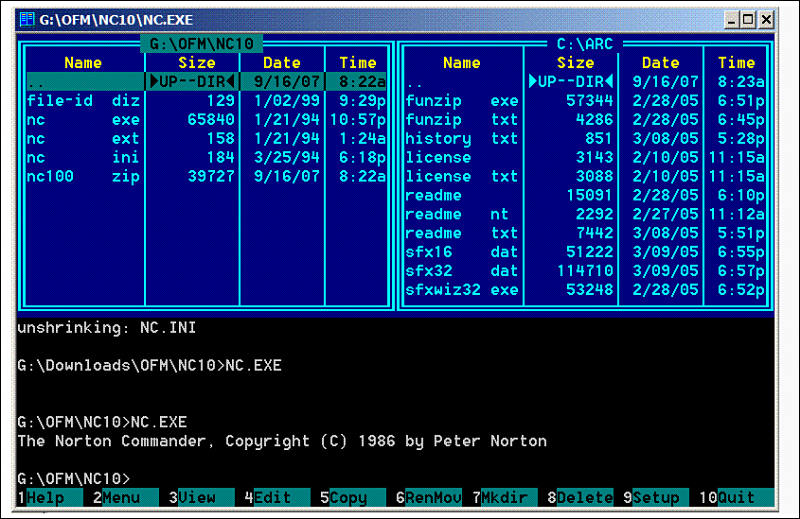The width and height of the screenshot is (800, 519).
Task: Open the 9 Setup function key
Action: point(656,498)
